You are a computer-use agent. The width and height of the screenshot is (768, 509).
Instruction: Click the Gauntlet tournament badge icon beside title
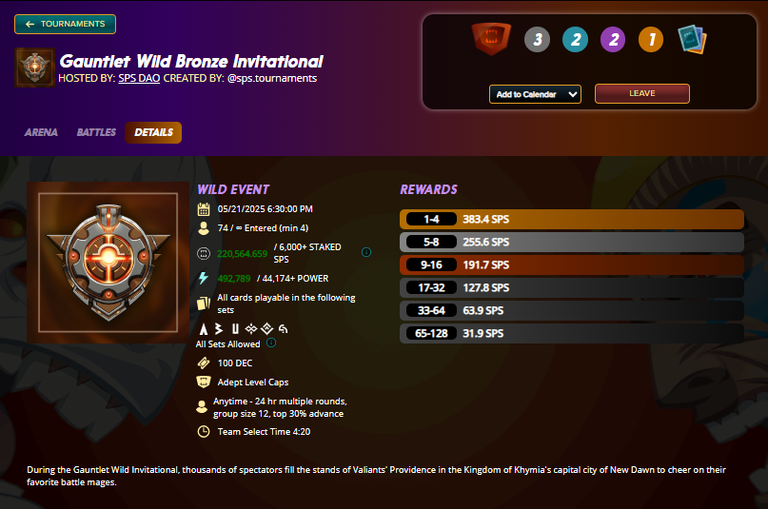35,67
